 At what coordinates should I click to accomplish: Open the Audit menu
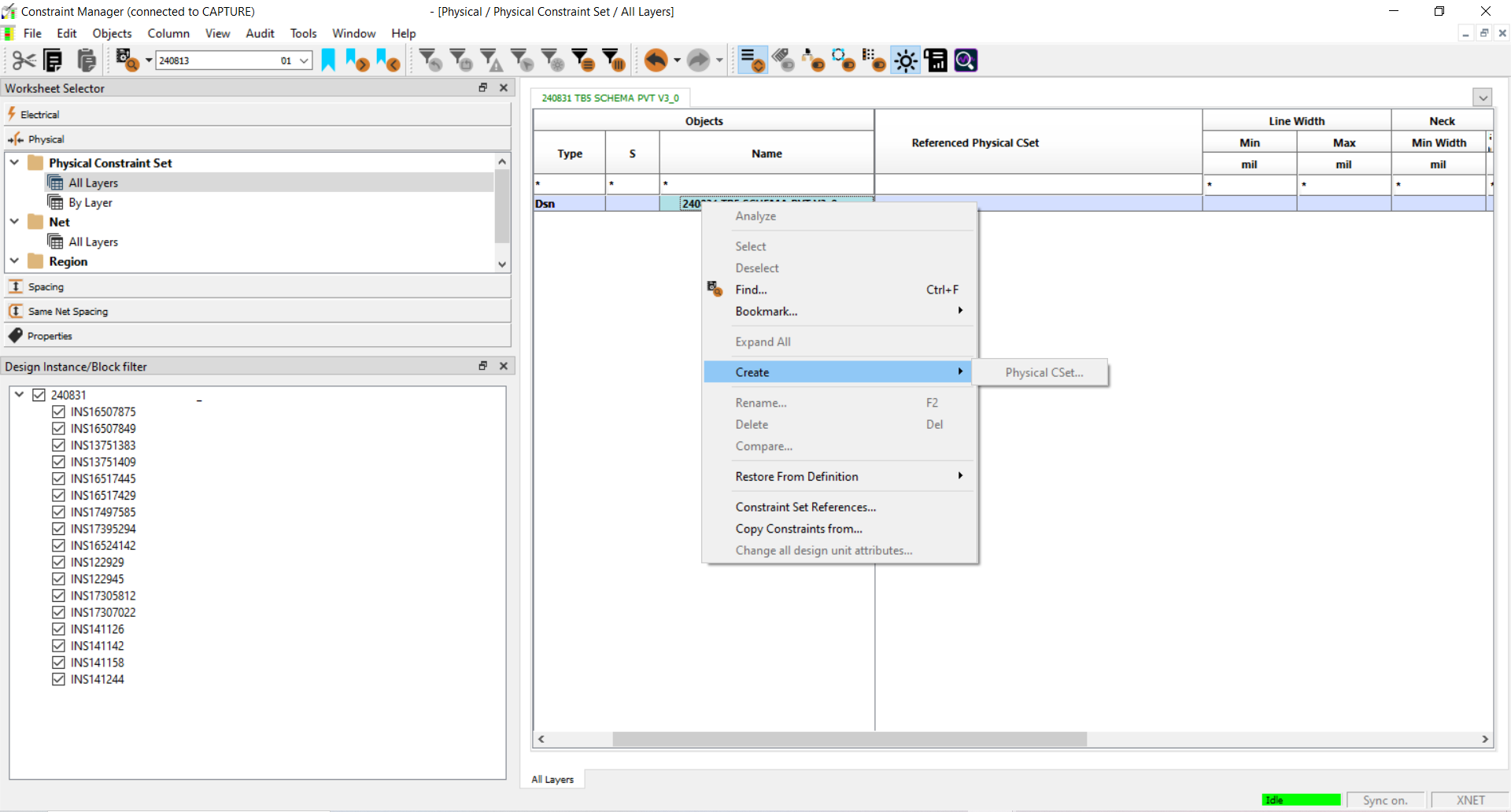point(260,33)
